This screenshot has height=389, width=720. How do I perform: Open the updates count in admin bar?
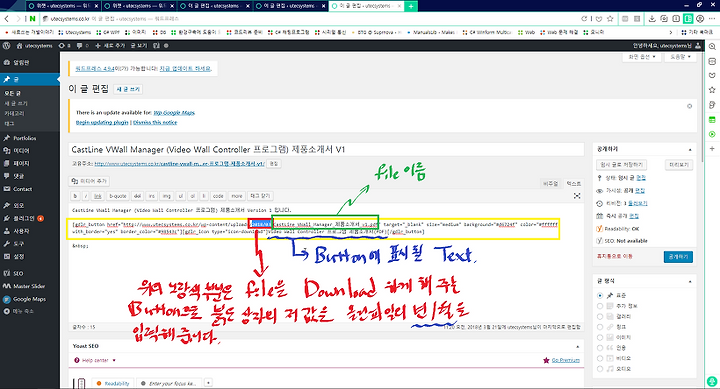64,46
